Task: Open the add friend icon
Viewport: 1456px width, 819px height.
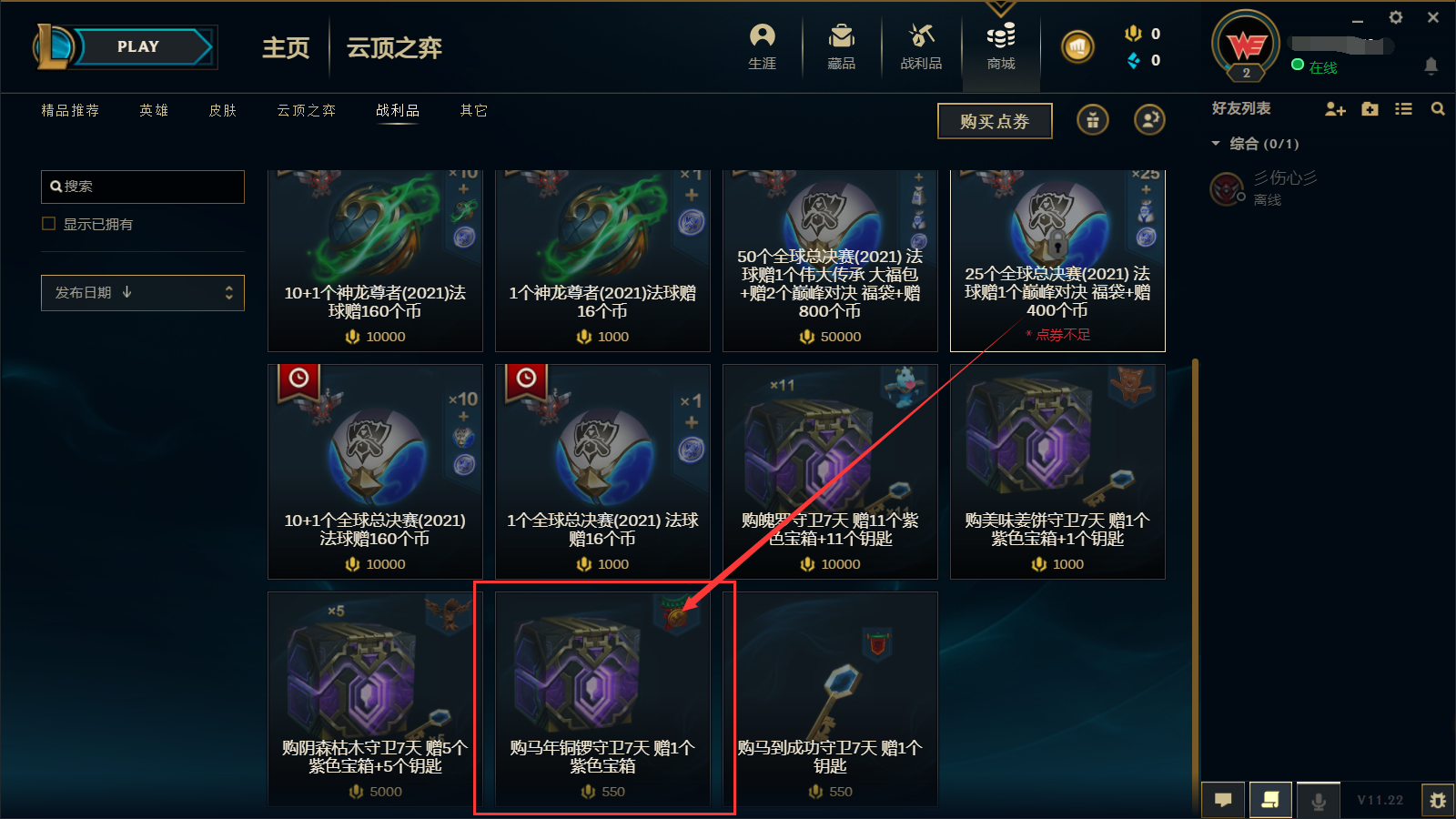Action: [1335, 109]
